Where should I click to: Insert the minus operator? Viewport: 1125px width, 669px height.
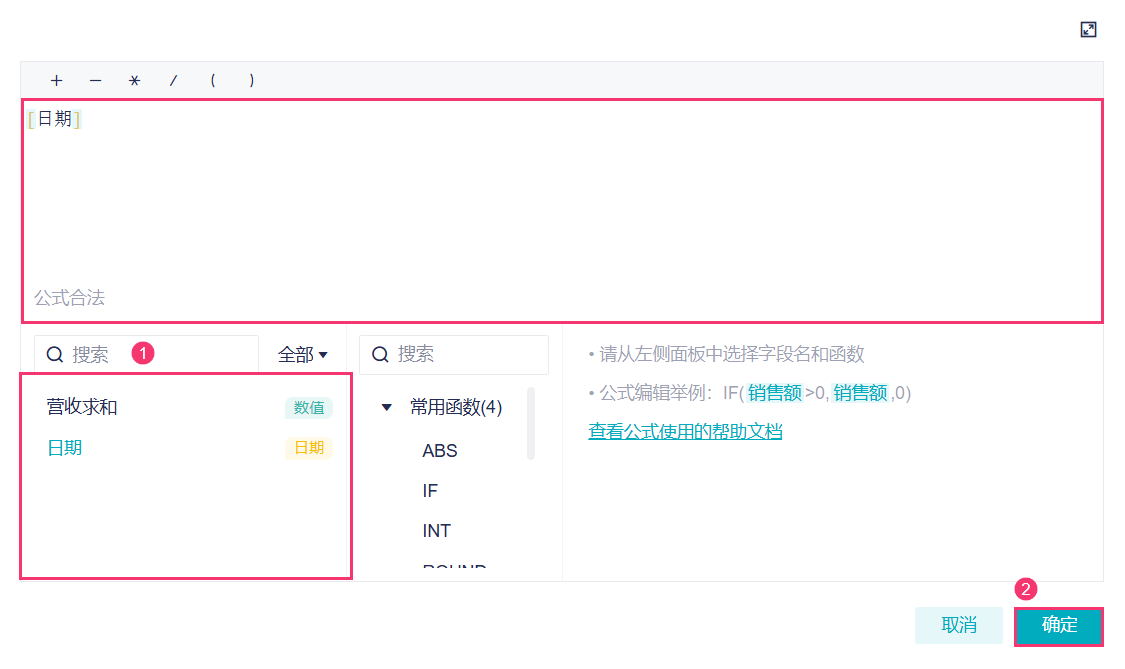(x=95, y=80)
